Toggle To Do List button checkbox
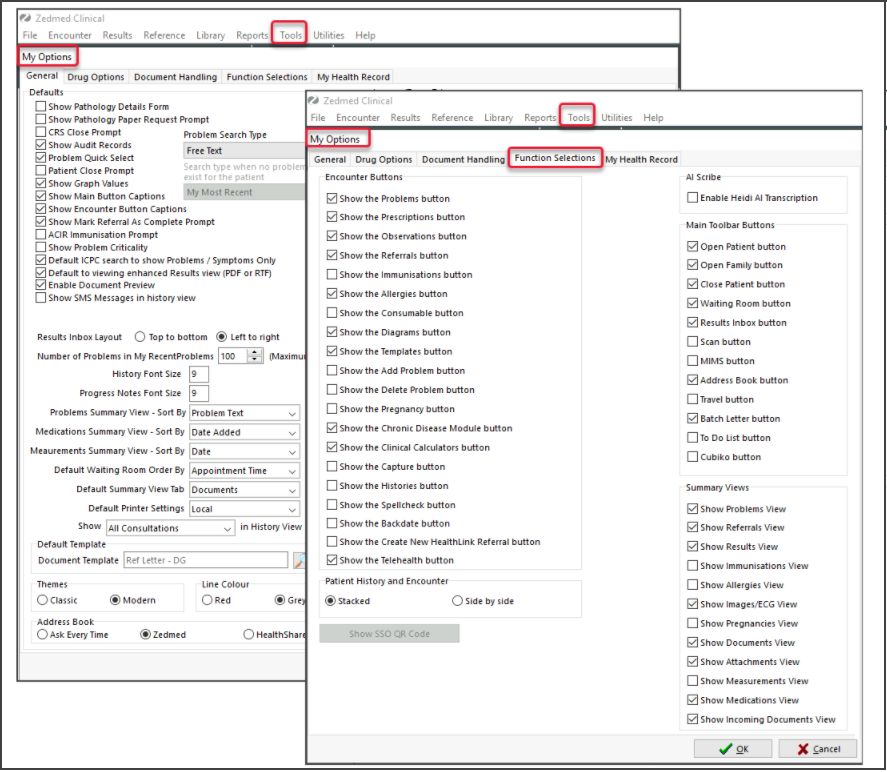The image size is (887, 772). 692,438
